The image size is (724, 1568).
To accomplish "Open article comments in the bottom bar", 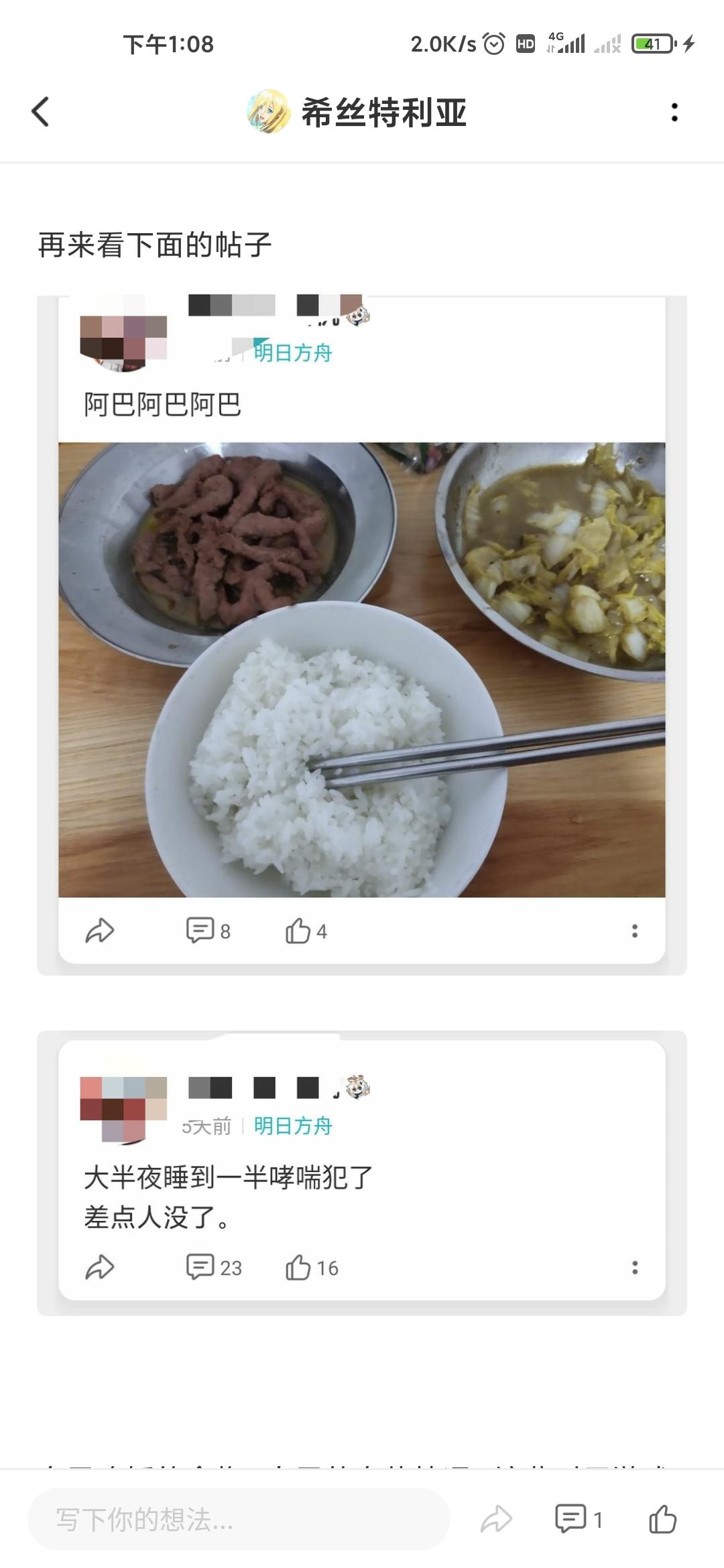I will (579, 1519).
